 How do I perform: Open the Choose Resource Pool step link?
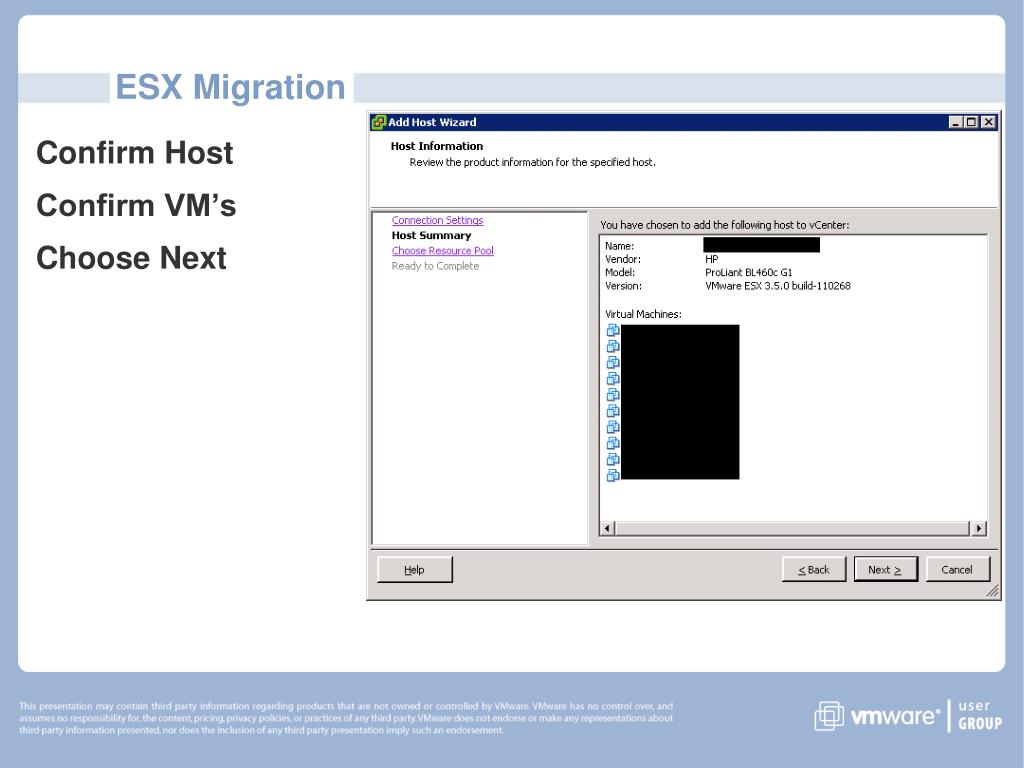click(x=443, y=251)
